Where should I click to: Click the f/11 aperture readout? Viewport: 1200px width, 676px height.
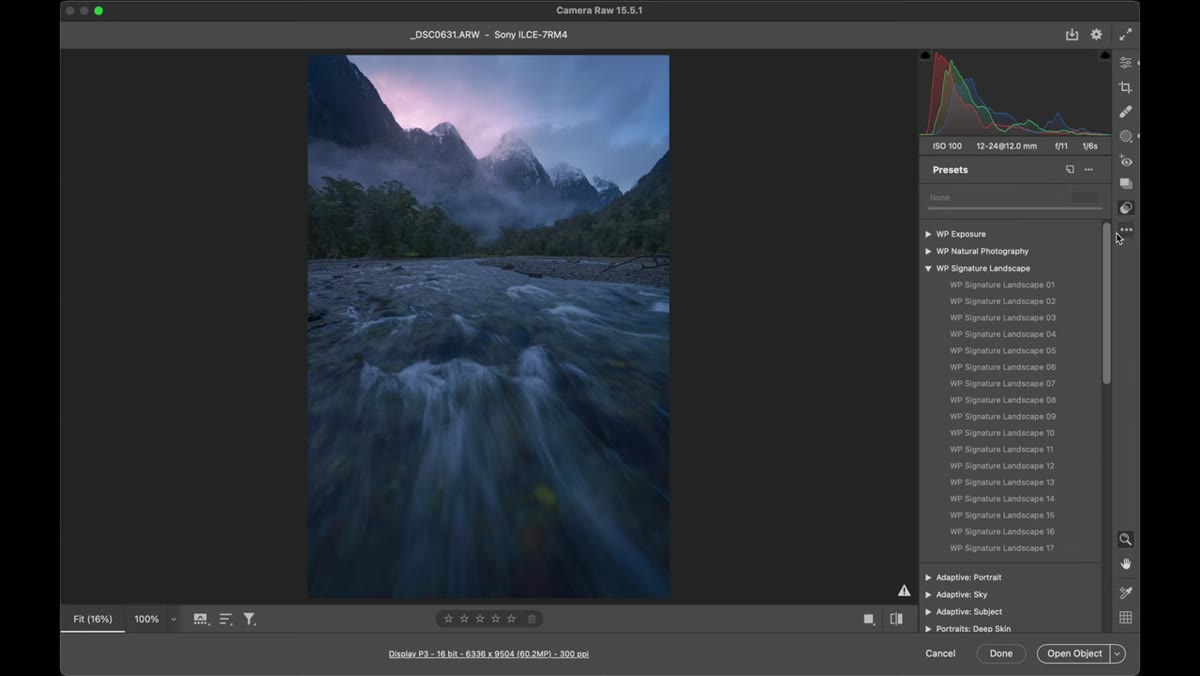pos(1061,146)
